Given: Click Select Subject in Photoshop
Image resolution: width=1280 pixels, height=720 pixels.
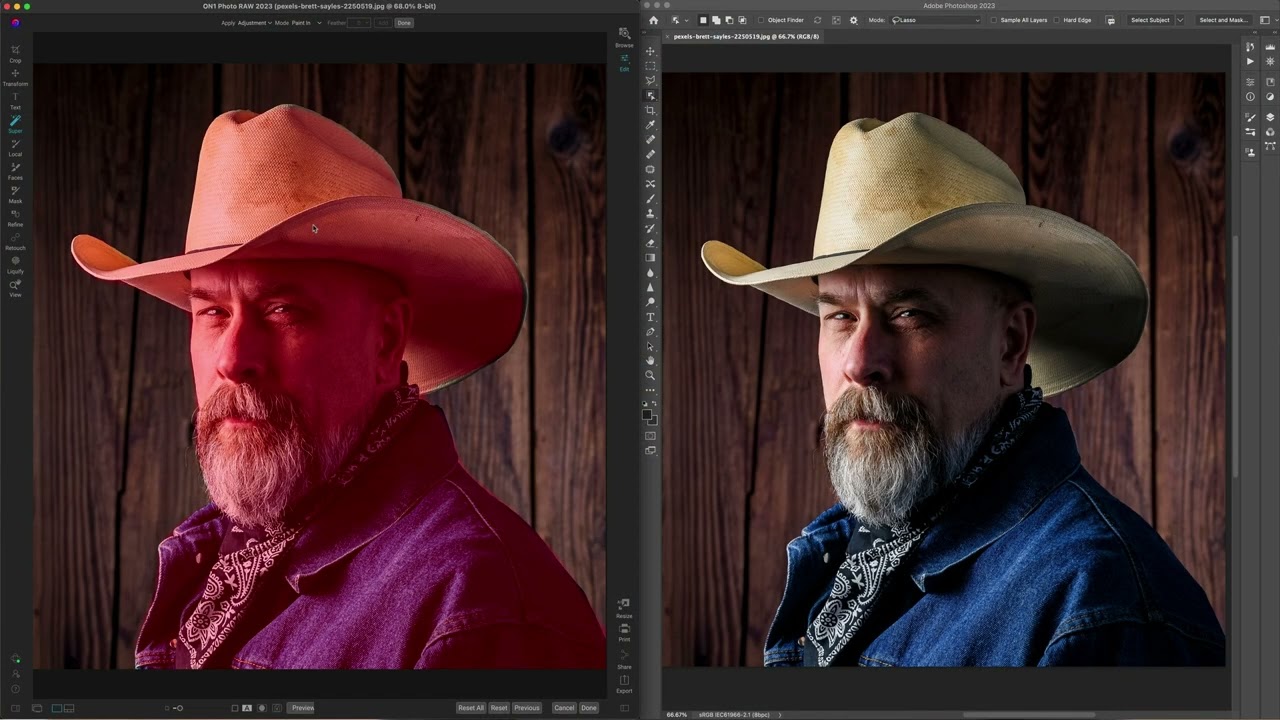Looking at the screenshot, I should coord(1150,20).
